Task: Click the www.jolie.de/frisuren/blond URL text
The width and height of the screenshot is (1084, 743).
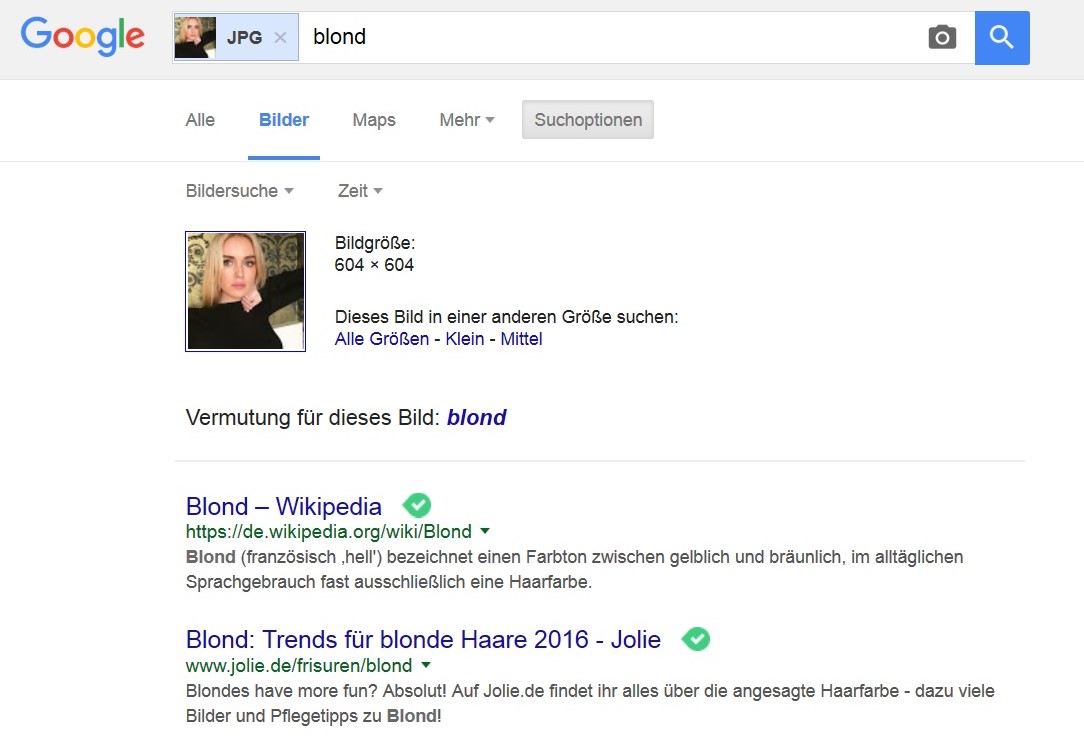Action: tap(299, 666)
